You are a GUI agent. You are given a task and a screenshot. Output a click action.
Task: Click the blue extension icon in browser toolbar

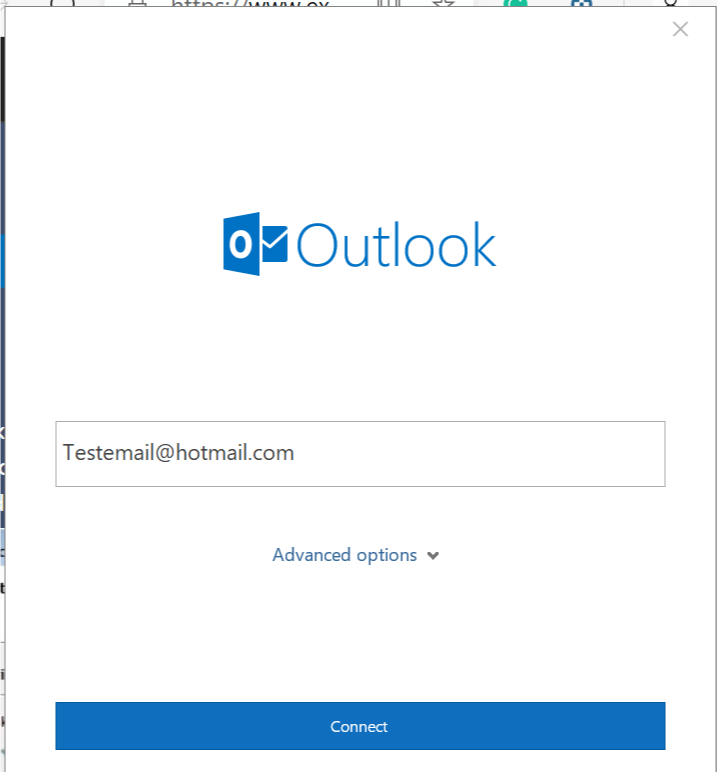coord(581,3)
